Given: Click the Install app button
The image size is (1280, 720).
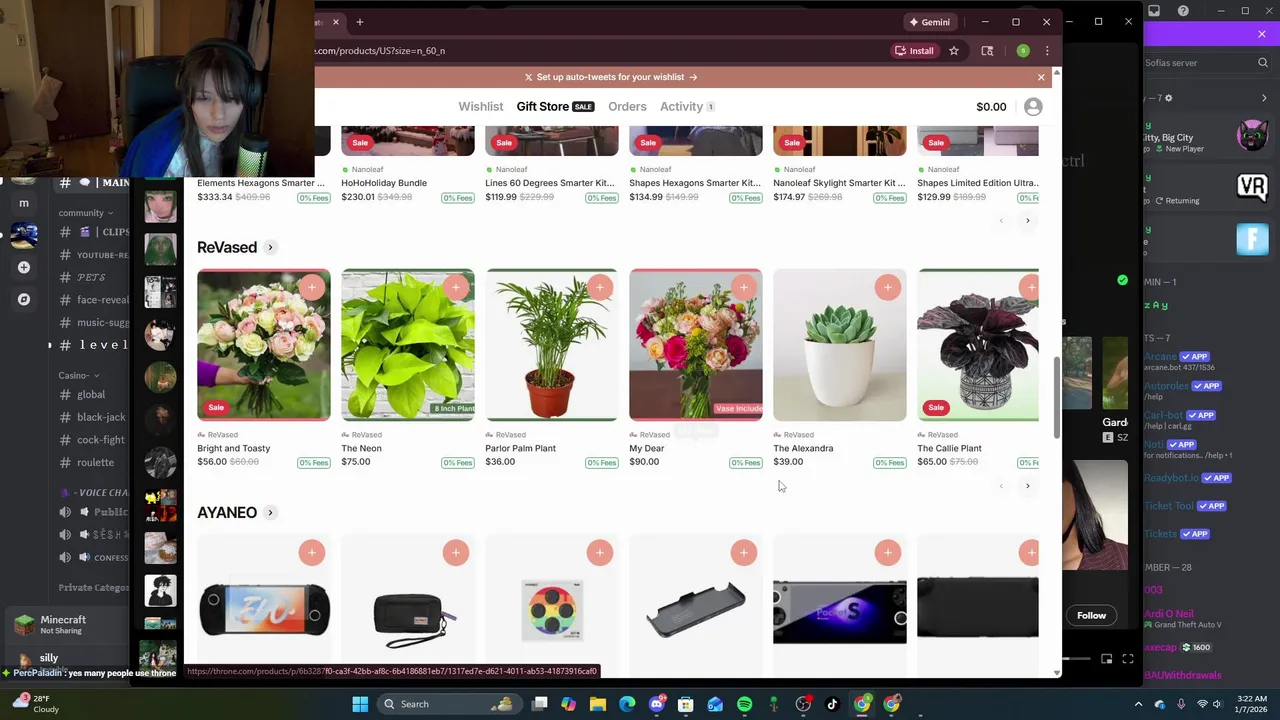Looking at the screenshot, I should (914, 51).
